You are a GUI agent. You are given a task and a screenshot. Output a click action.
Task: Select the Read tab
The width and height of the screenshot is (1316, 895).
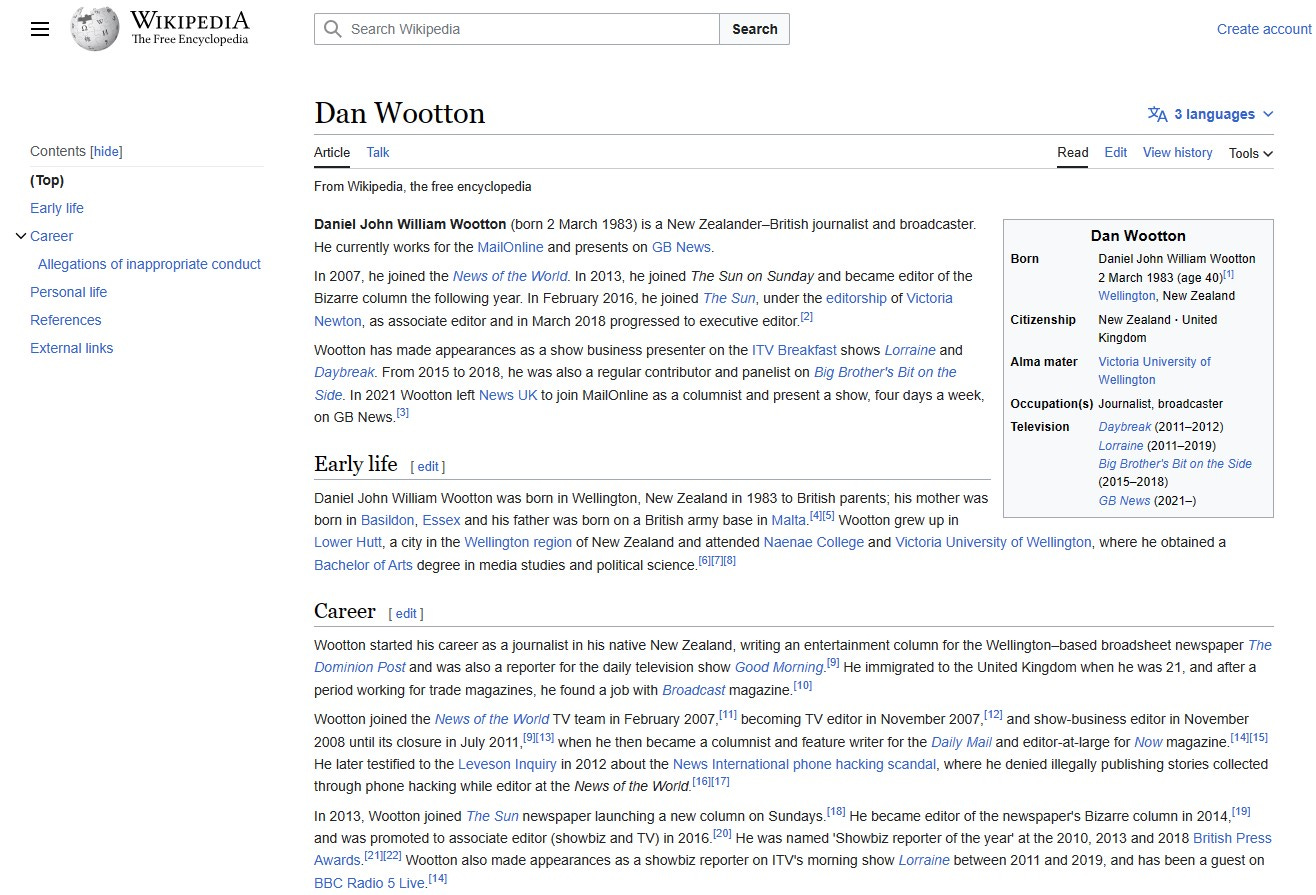pos(1073,153)
